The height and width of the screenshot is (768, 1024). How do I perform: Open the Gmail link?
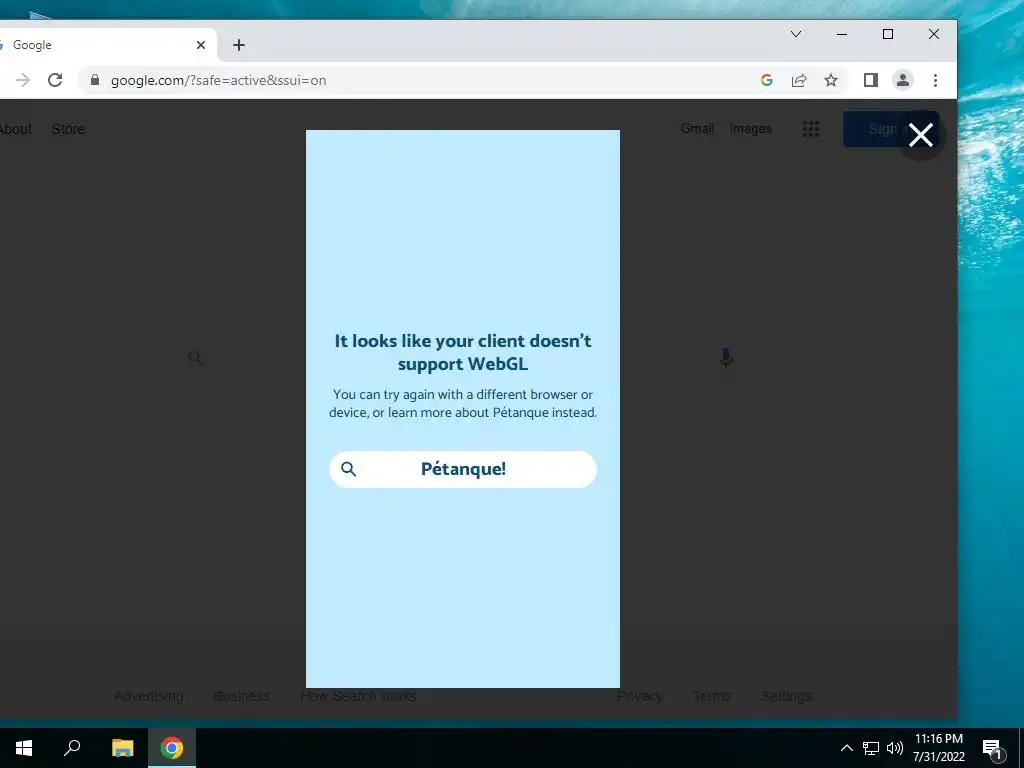click(x=697, y=129)
